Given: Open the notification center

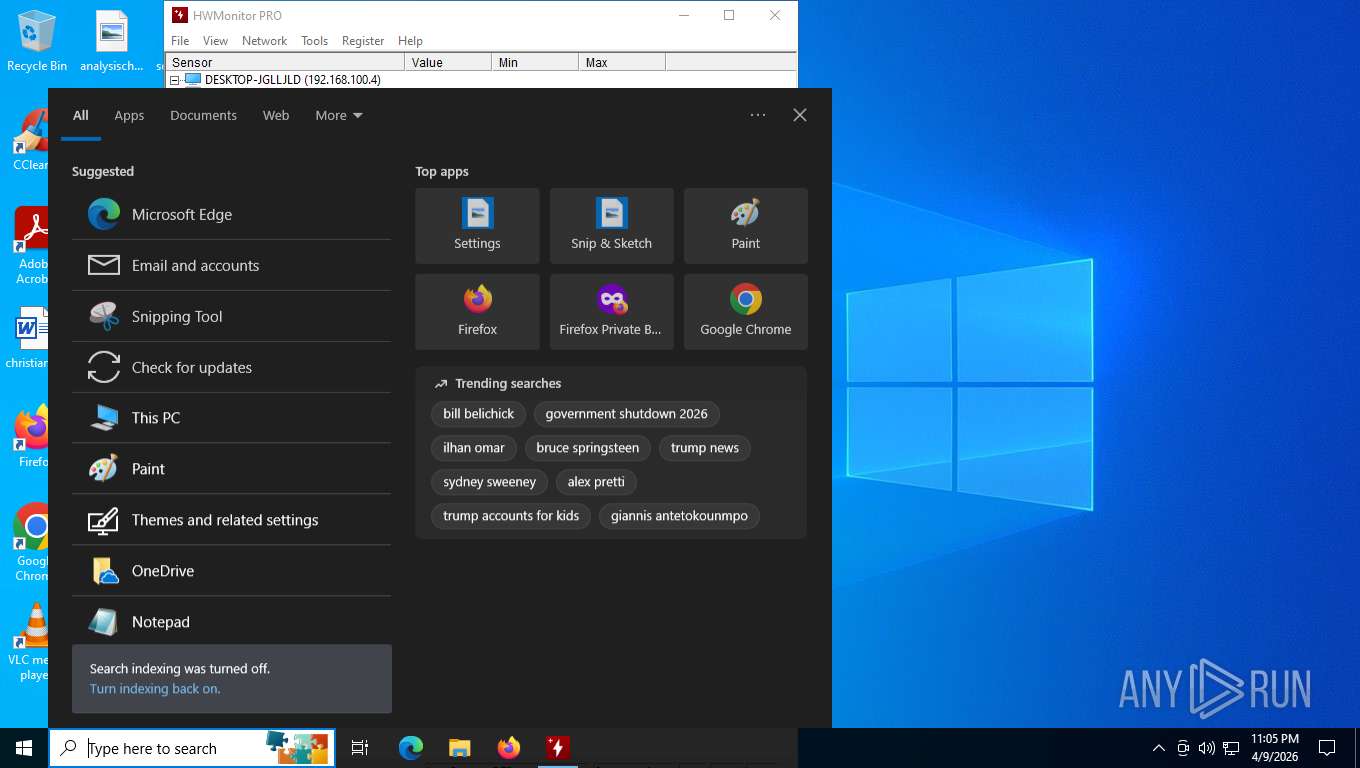Looking at the screenshot, I should pyautogui.click(x=1327, y=748).
